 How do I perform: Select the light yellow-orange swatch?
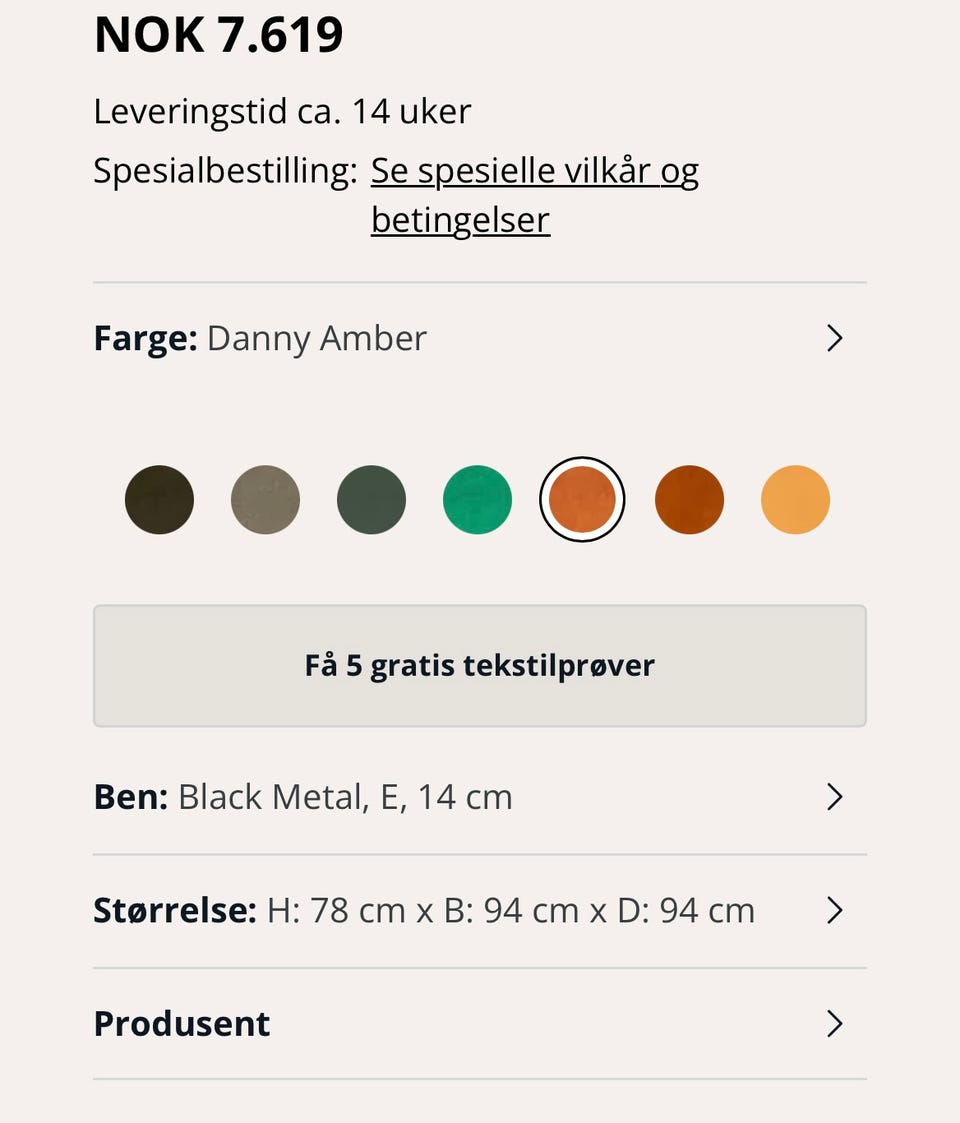click(x=795, y=499)
